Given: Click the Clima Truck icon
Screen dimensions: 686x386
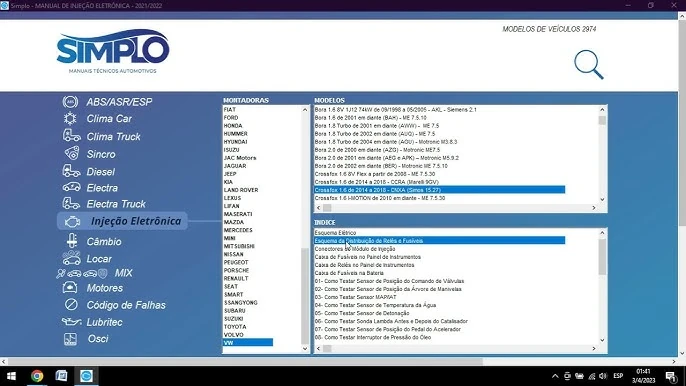Looking at the screenshot, I should (71, 136).
